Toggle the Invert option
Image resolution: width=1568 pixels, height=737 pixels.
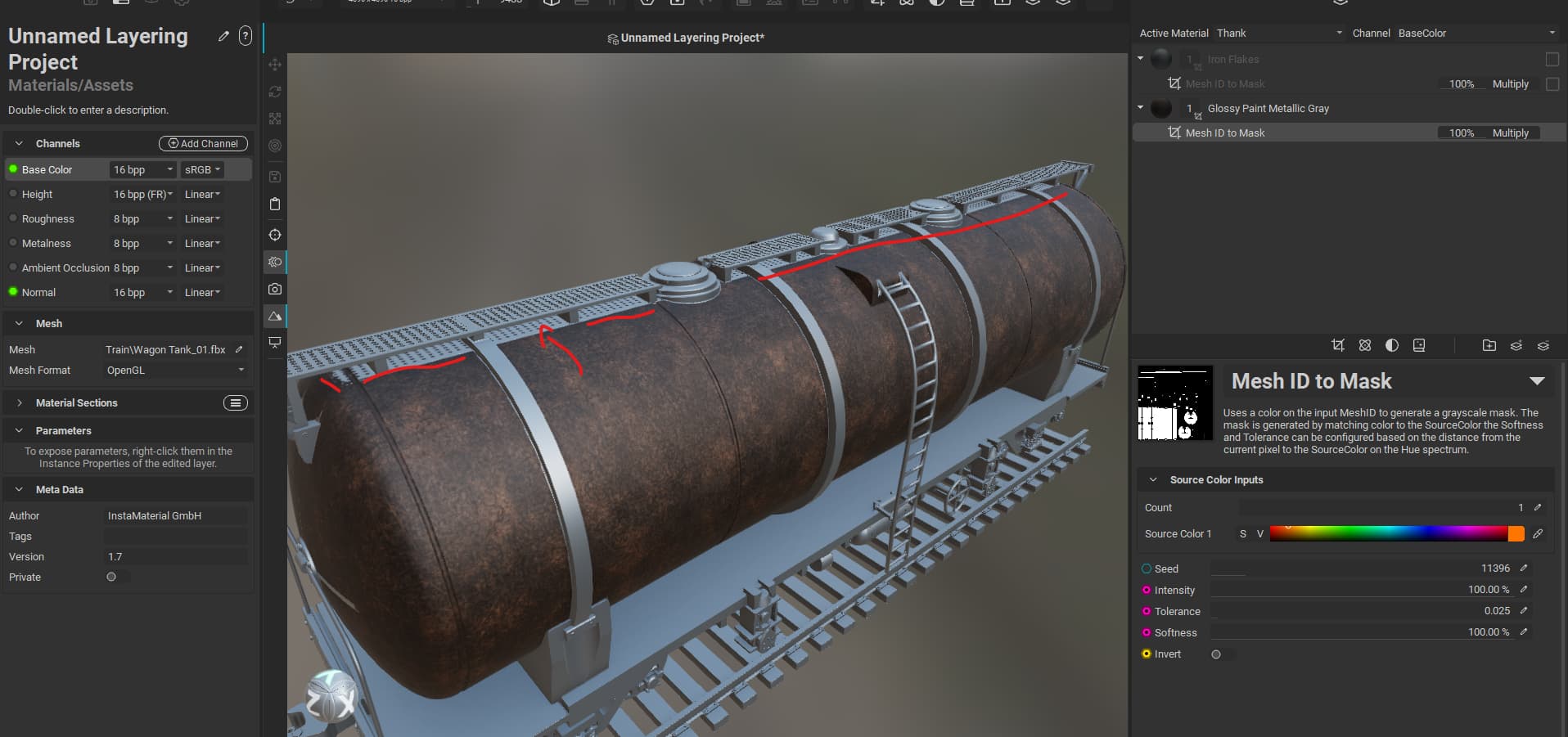(x=1216, y=654)
